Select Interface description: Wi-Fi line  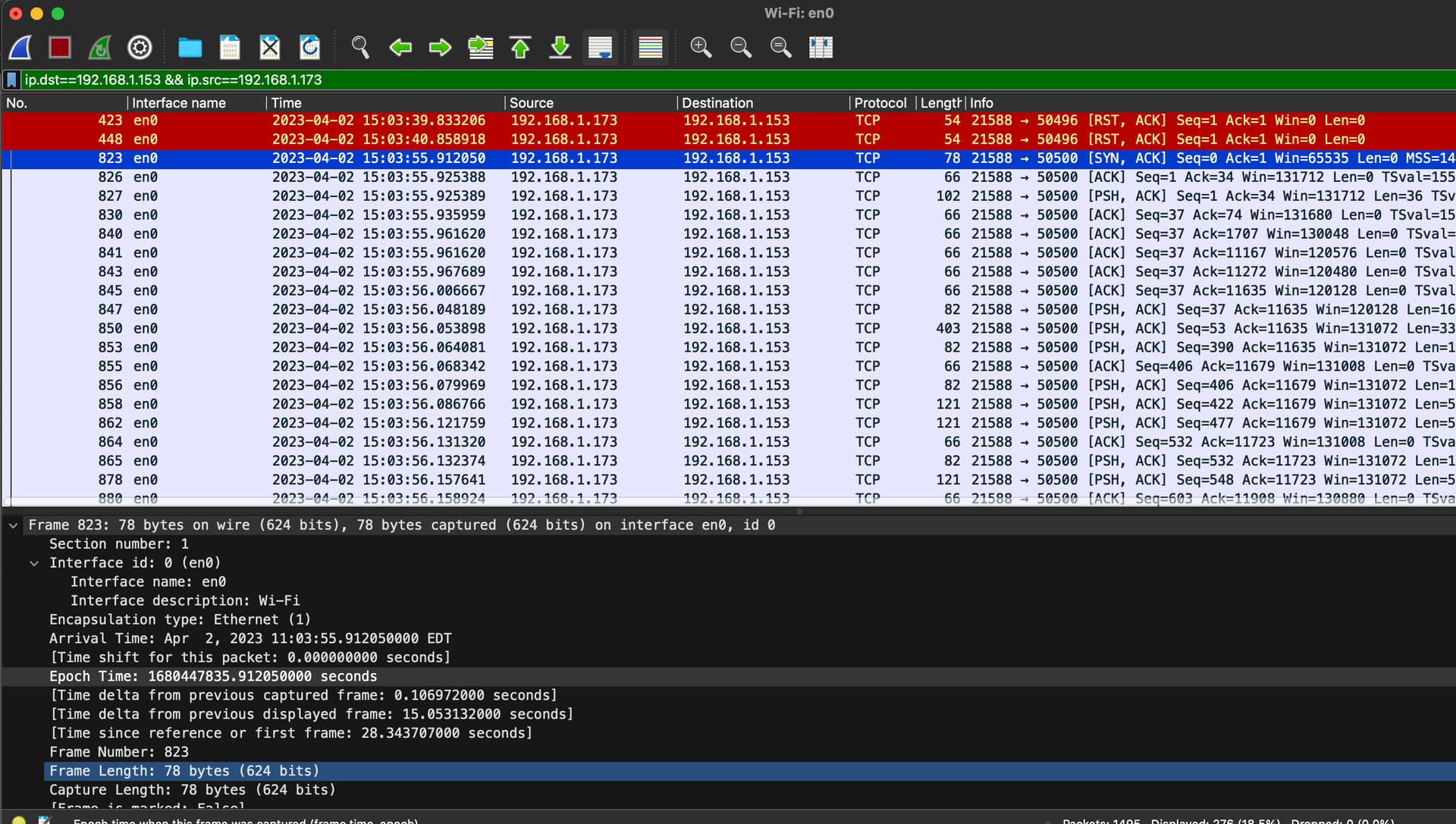[x=185, y=601]
